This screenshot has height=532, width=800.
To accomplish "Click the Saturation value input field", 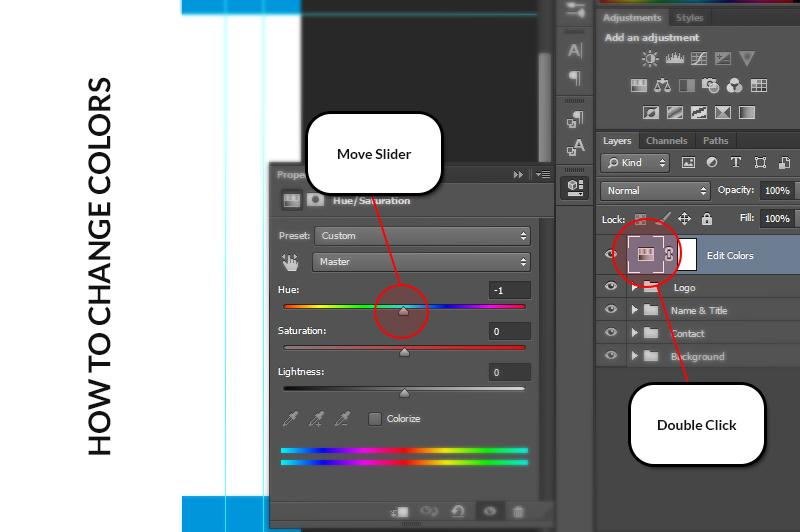I will (509, 331).
